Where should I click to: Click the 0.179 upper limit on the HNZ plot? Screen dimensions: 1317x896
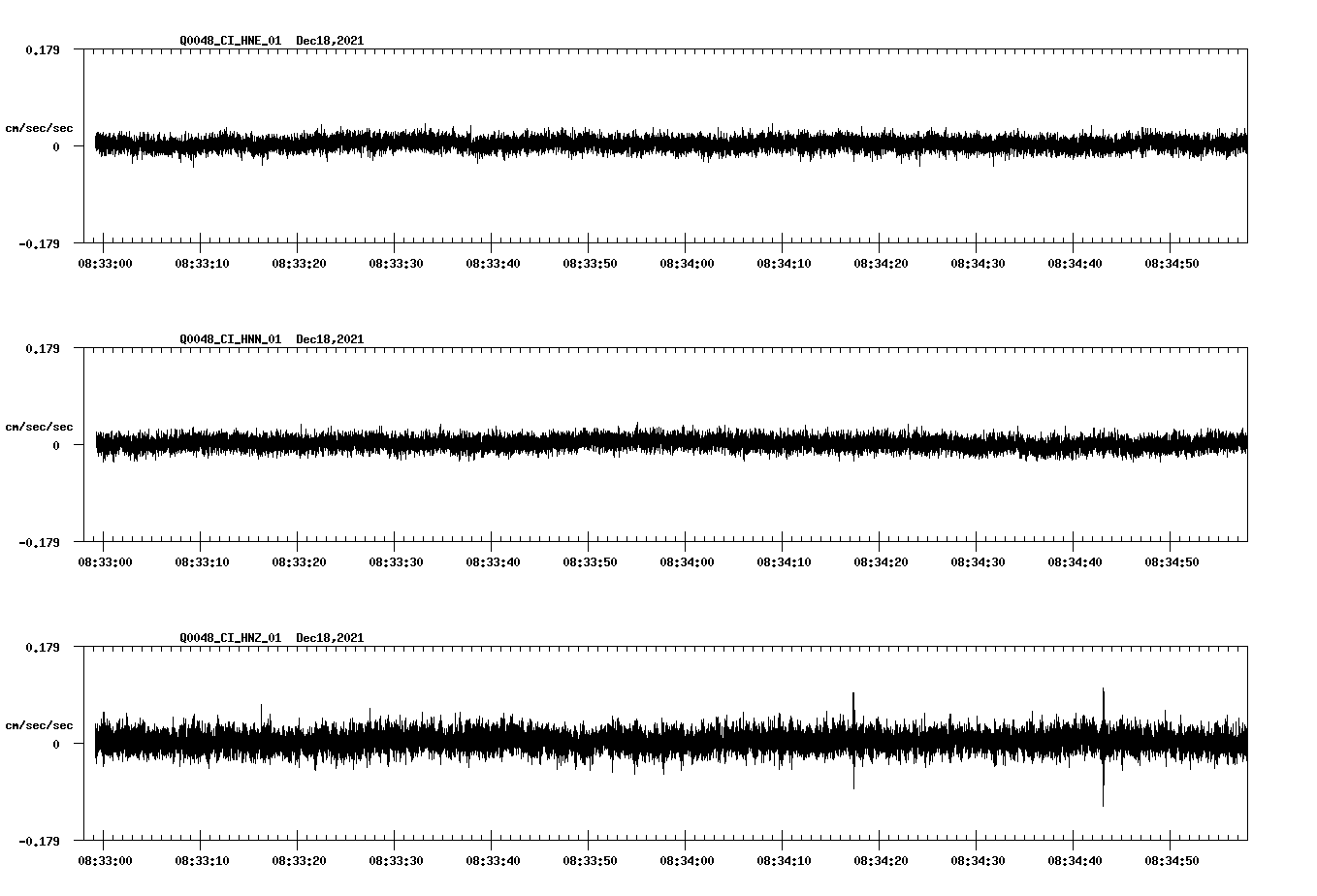[43, 647]
